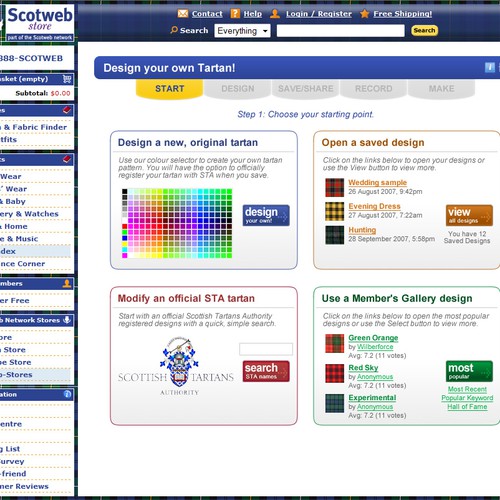Open the Everything search category dropdown
Screen dimensions: 500x500
(242, 31)
